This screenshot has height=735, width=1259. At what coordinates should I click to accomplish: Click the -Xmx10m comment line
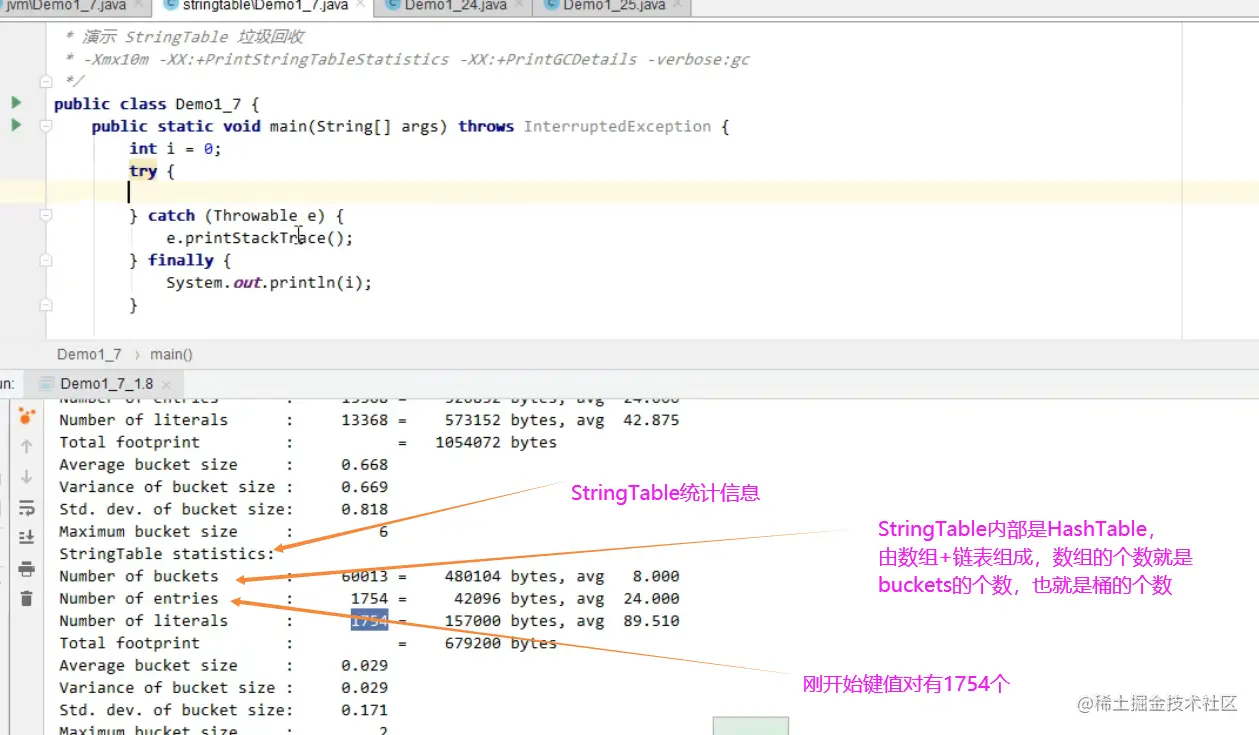pos(408,59)
